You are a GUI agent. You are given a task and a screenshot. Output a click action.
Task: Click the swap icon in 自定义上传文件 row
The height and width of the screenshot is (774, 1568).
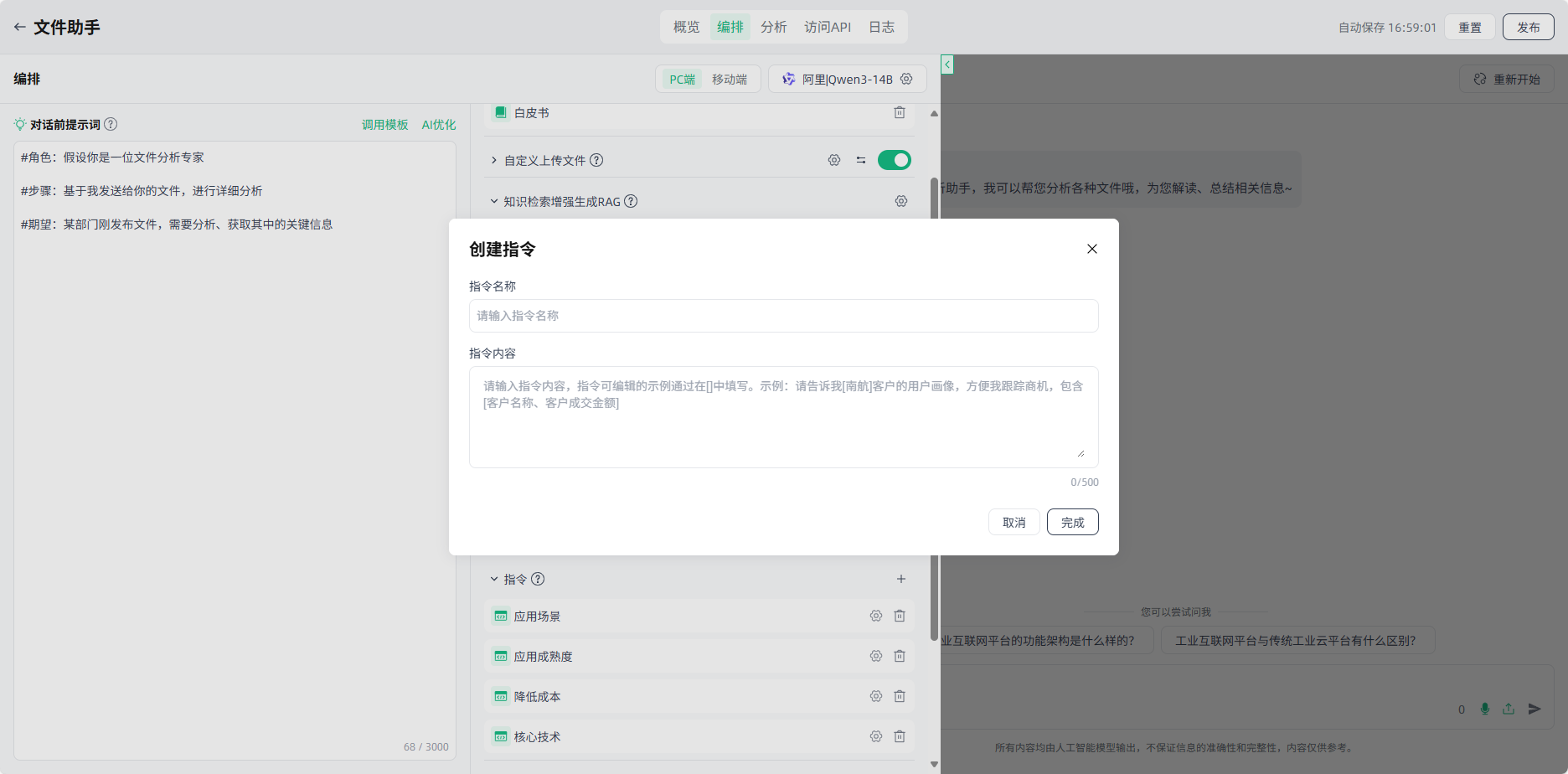tap(861, 160)
